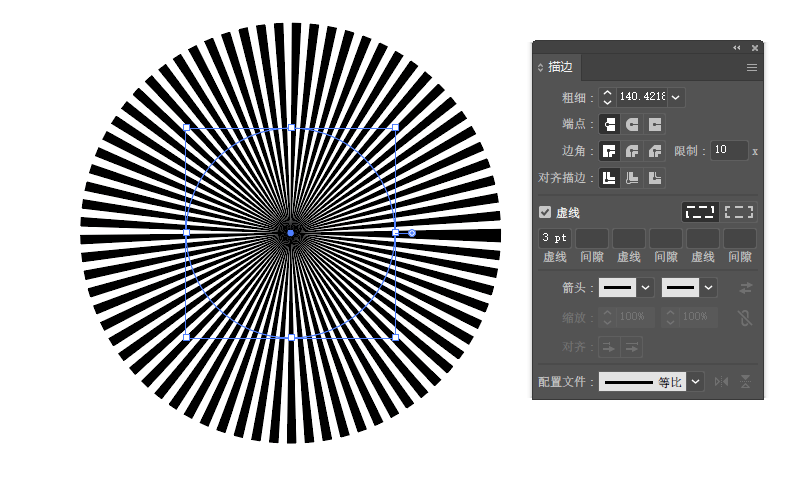
Task: Select the round cap endpoint icon
Action: click(632, 125)
